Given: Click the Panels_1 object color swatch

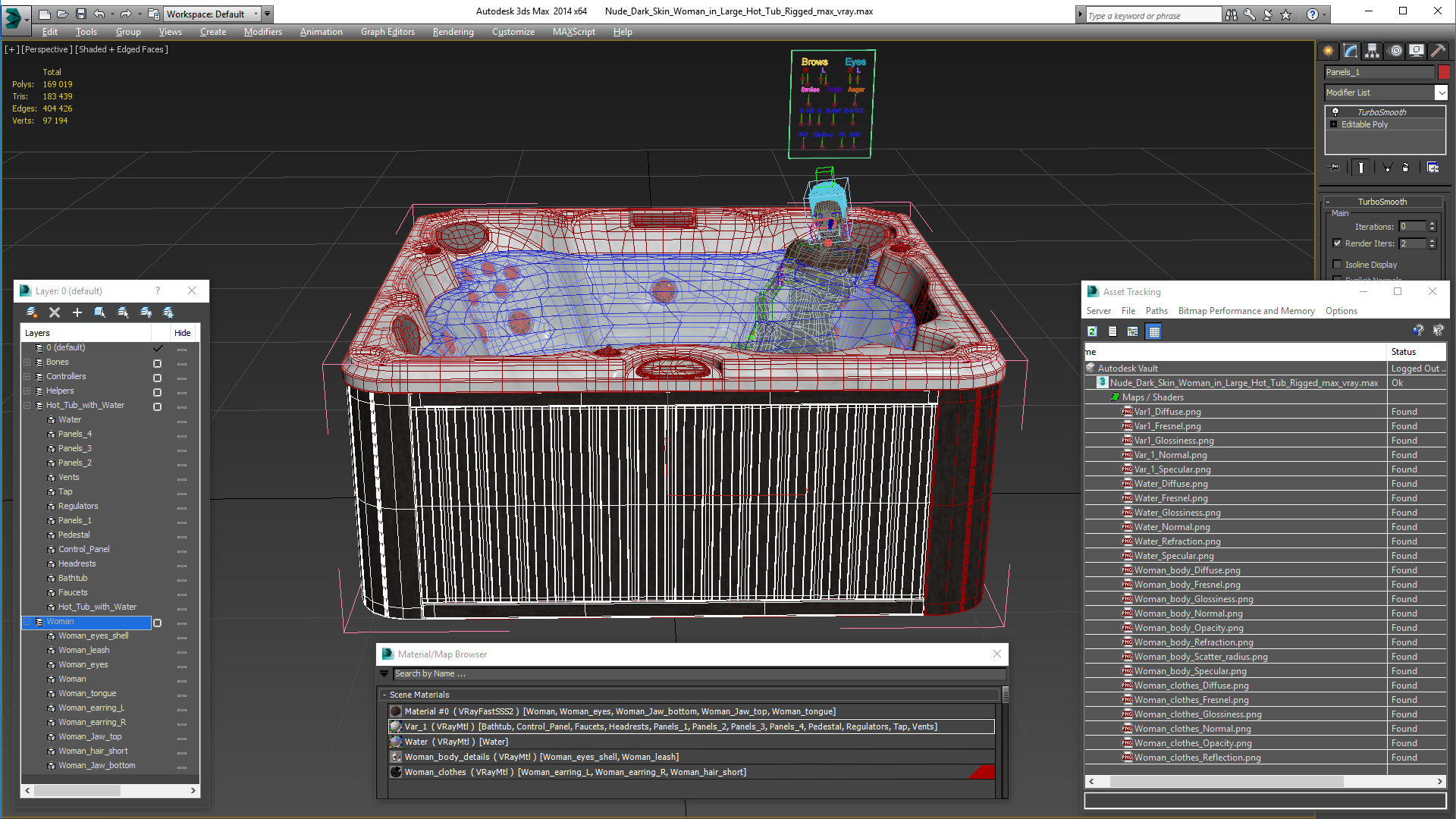Looking at the screenshot, I should tap(1444, 72).
